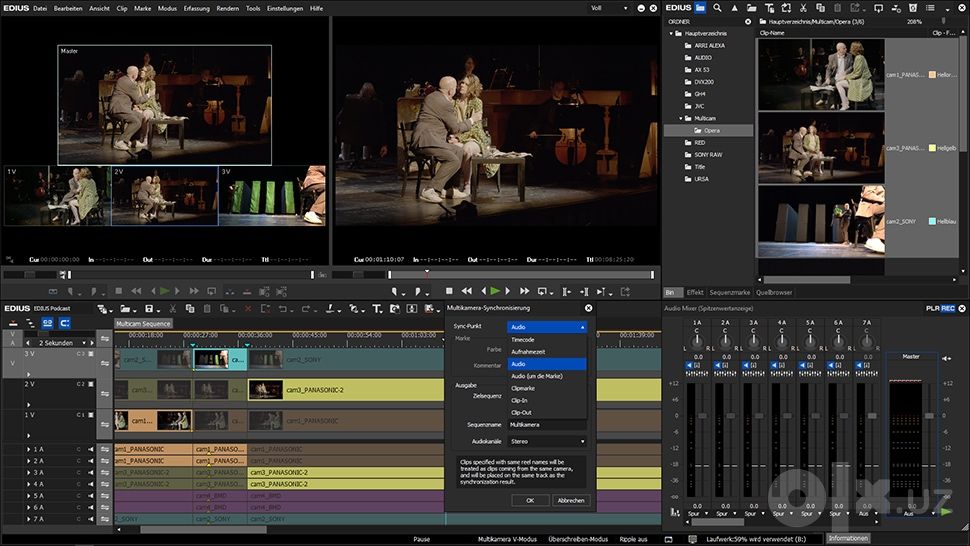Open the Bearbeiten menu
The width and height of the screenshot is (970, 546).
68,8
